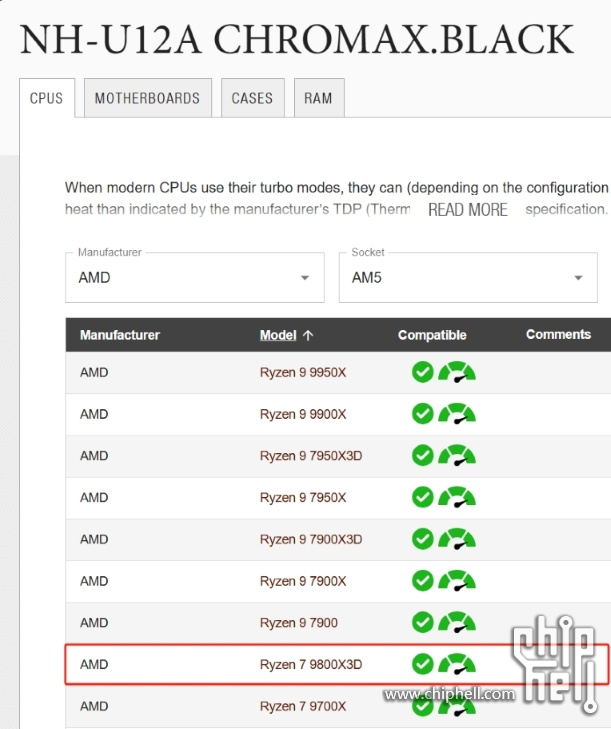This screenshot has width=611, height=729.
Task: Click the performance gauge for Ryzen 9 7900
Action: [457, 622]
